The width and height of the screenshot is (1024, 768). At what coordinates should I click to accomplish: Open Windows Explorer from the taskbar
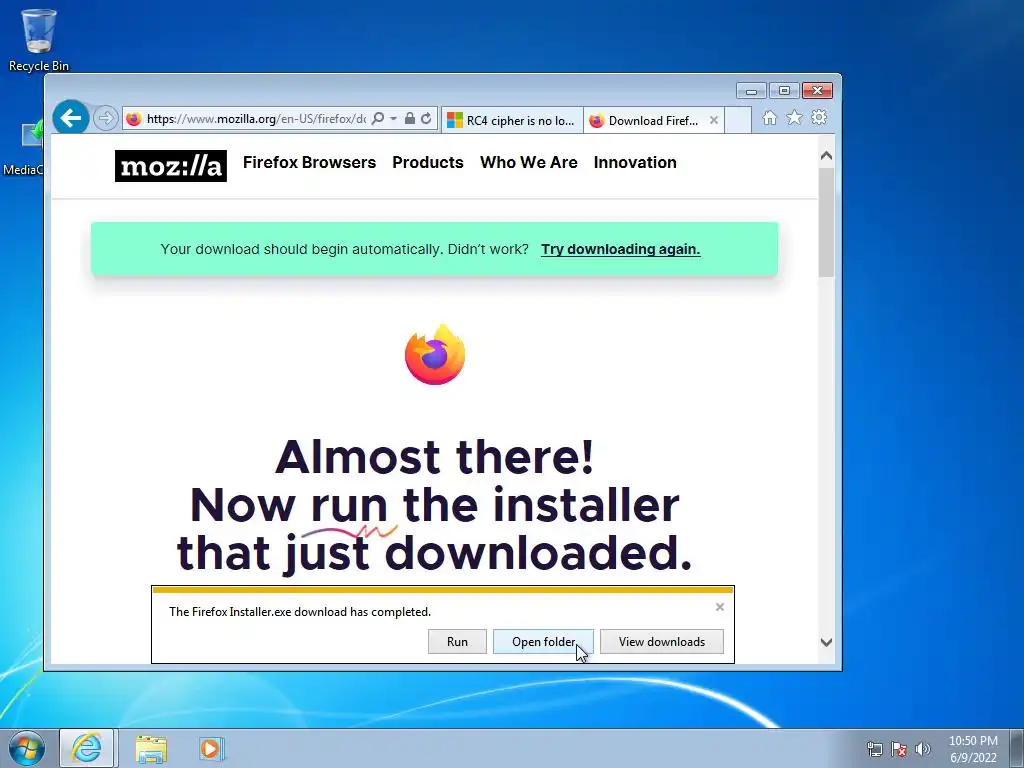tap(151, 749)
